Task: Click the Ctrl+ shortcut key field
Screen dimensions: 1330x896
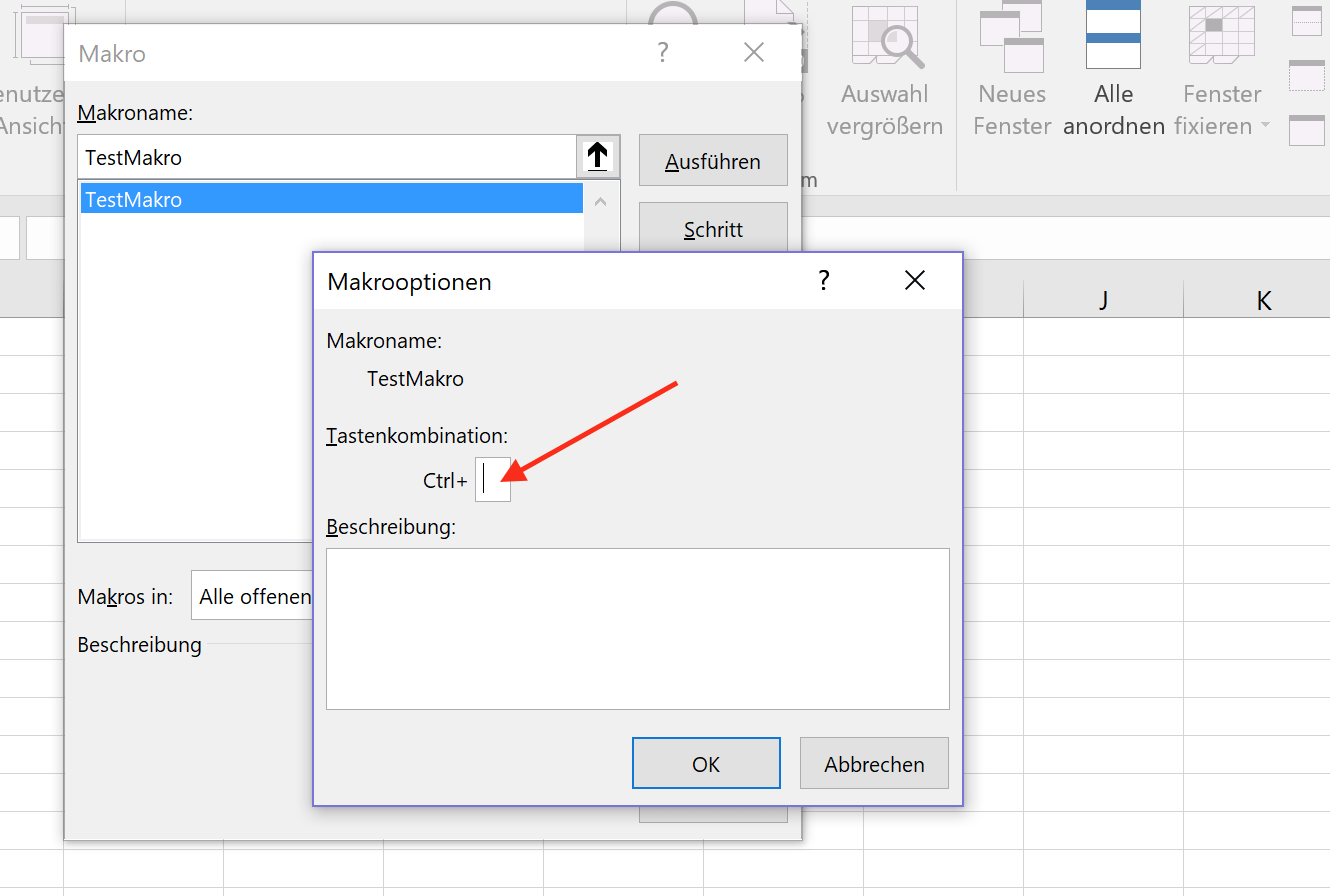Action: [493, 480]
